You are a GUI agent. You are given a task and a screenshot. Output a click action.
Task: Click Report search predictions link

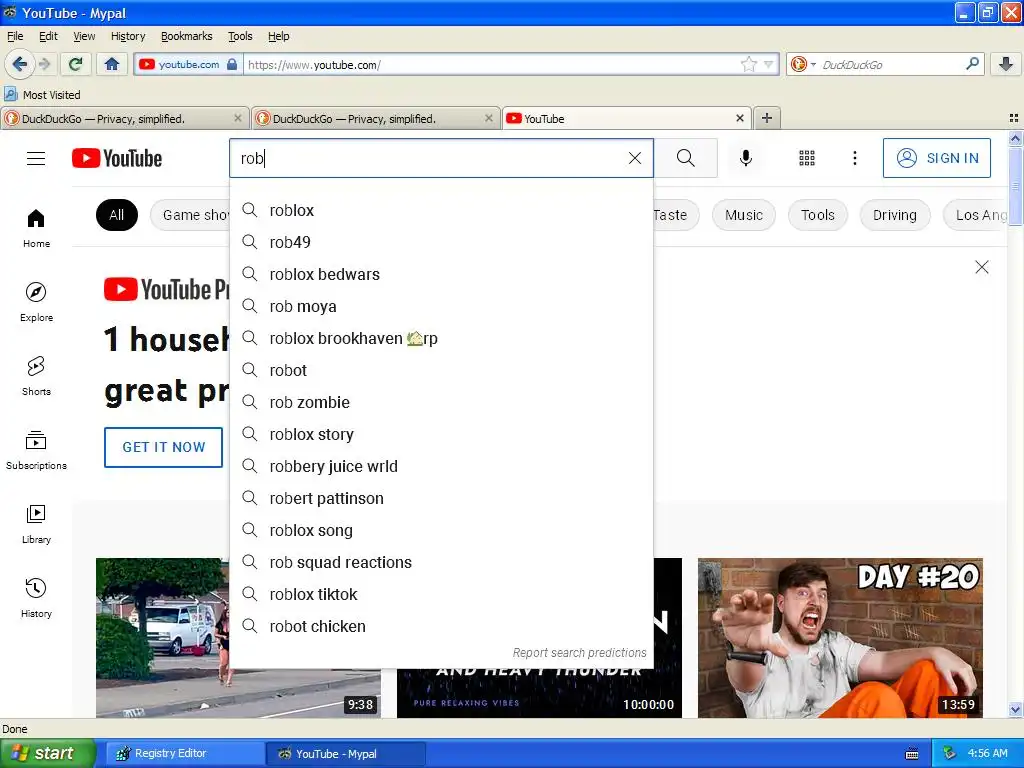pos(579,652)
